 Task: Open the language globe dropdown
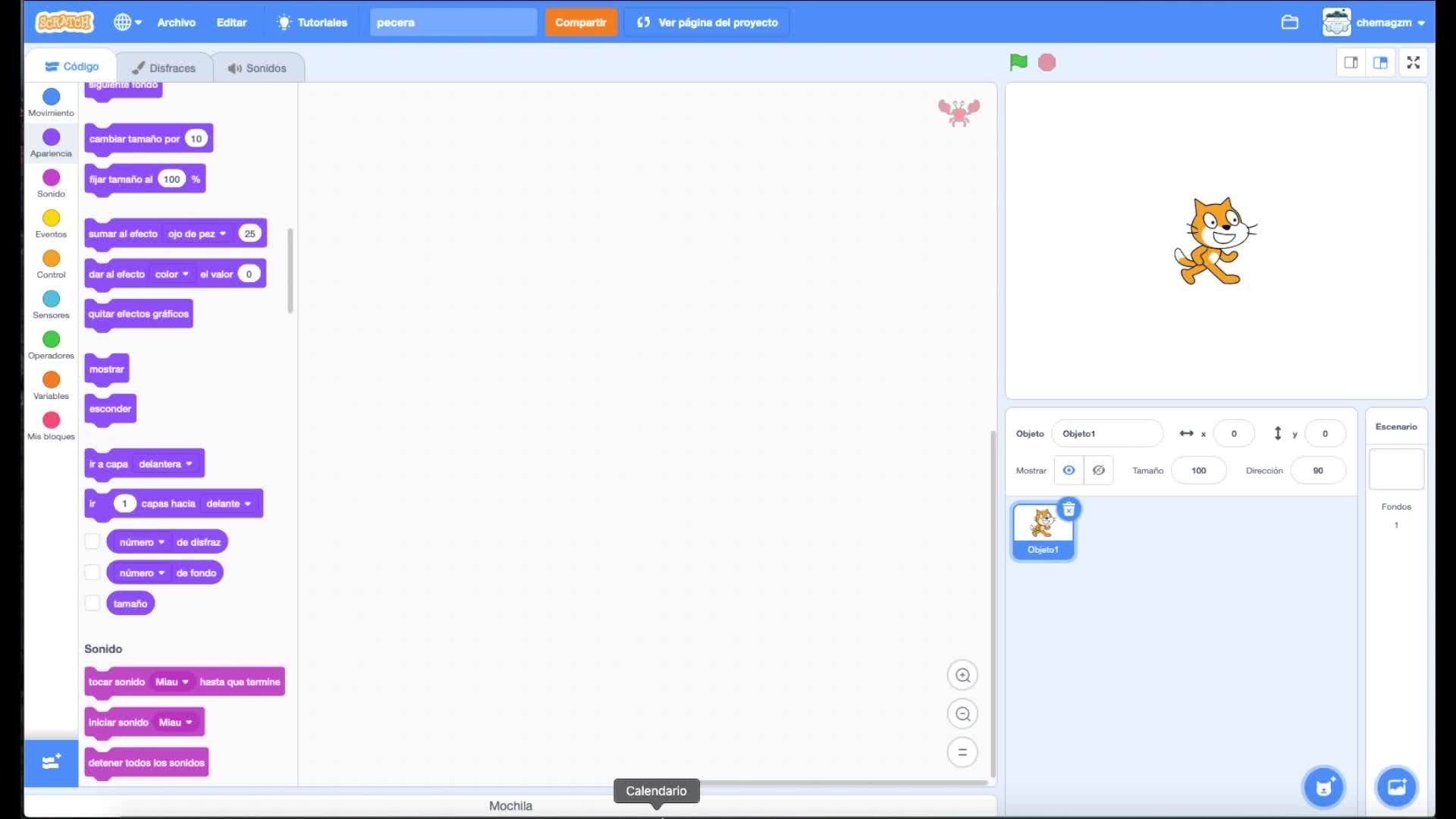(x=127, y=22)
